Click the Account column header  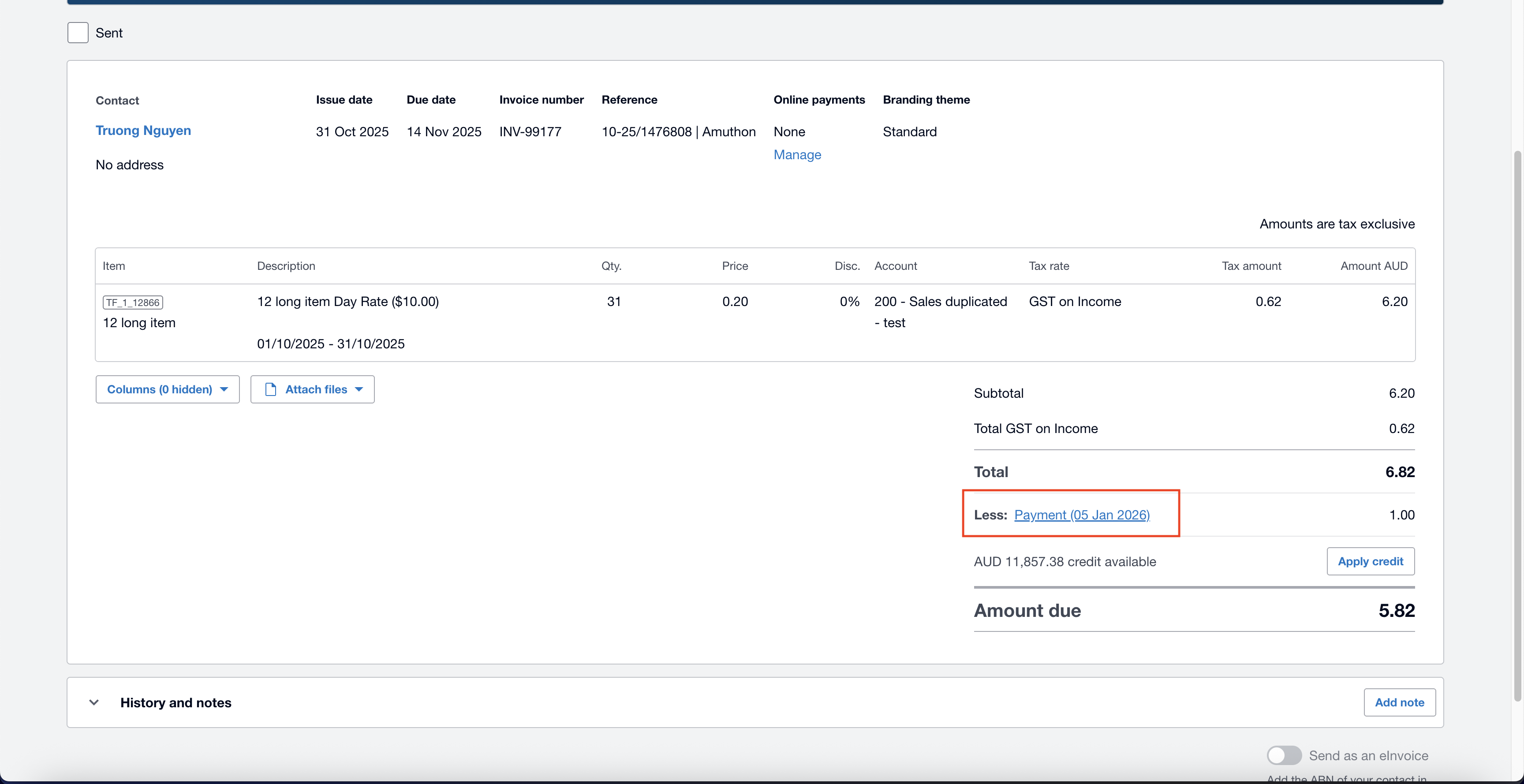[x=895, y=266]
